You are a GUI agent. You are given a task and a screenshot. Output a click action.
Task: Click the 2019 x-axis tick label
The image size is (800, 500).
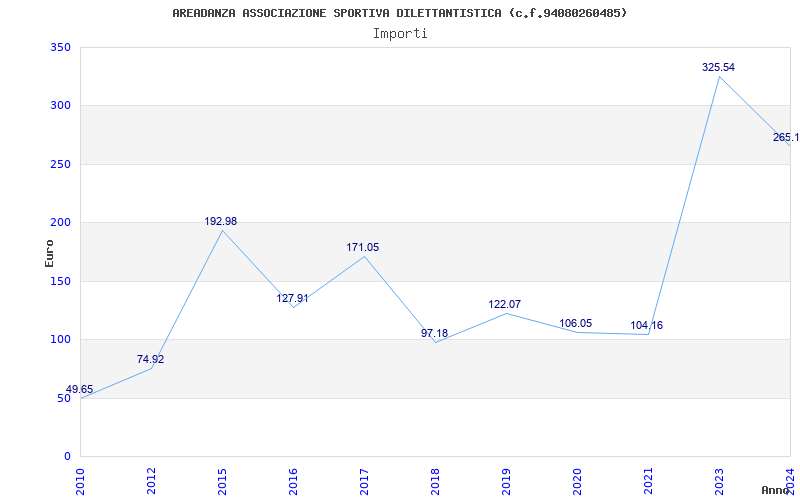506,481
